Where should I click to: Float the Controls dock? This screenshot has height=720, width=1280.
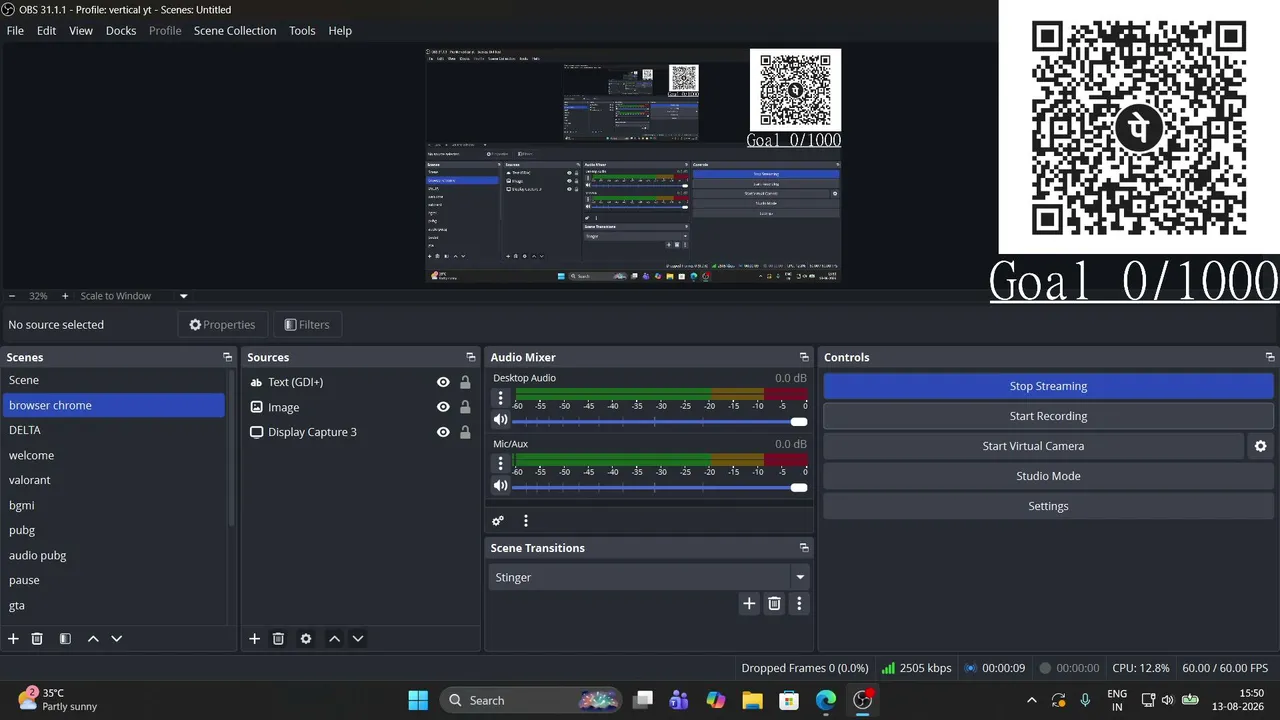(x=1270, y=357)
